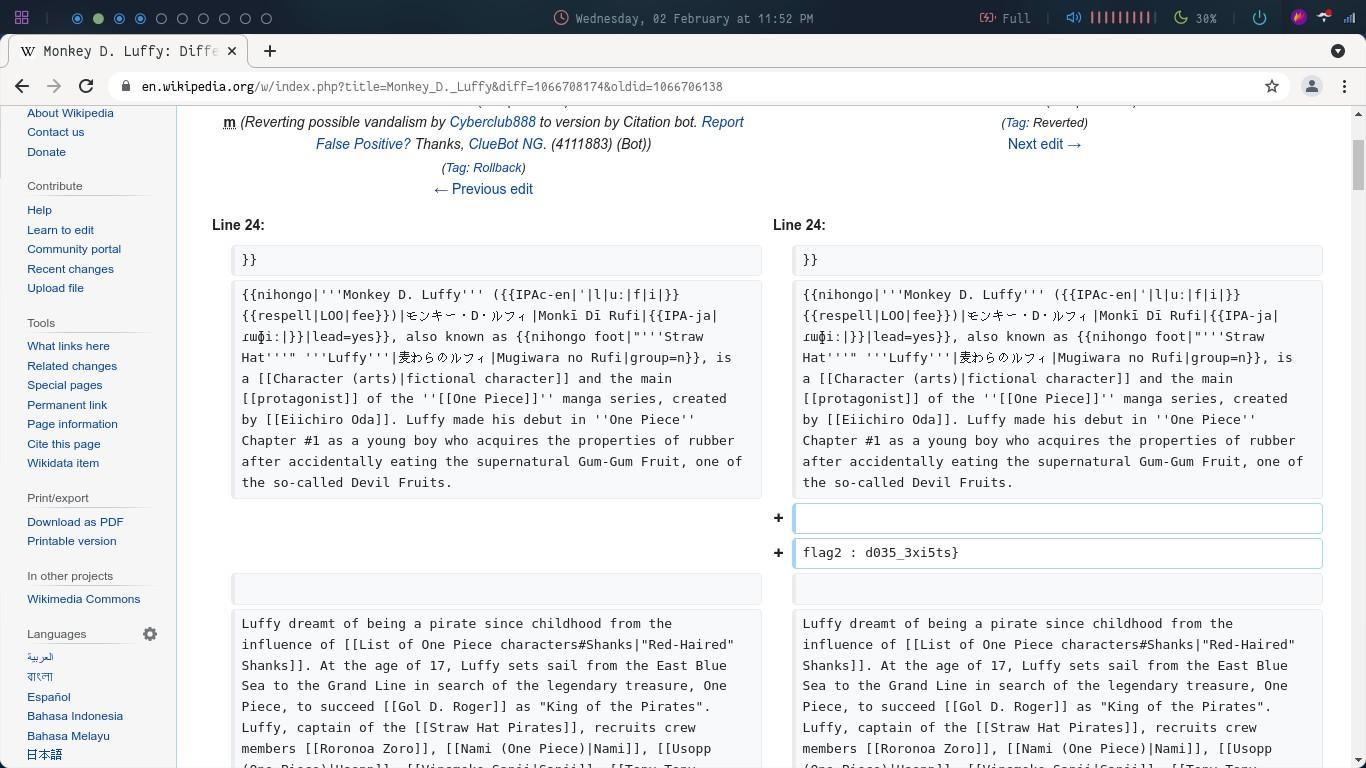Open the Donate link
Screen dimensions: 1366x768
(x=47, y=152)
